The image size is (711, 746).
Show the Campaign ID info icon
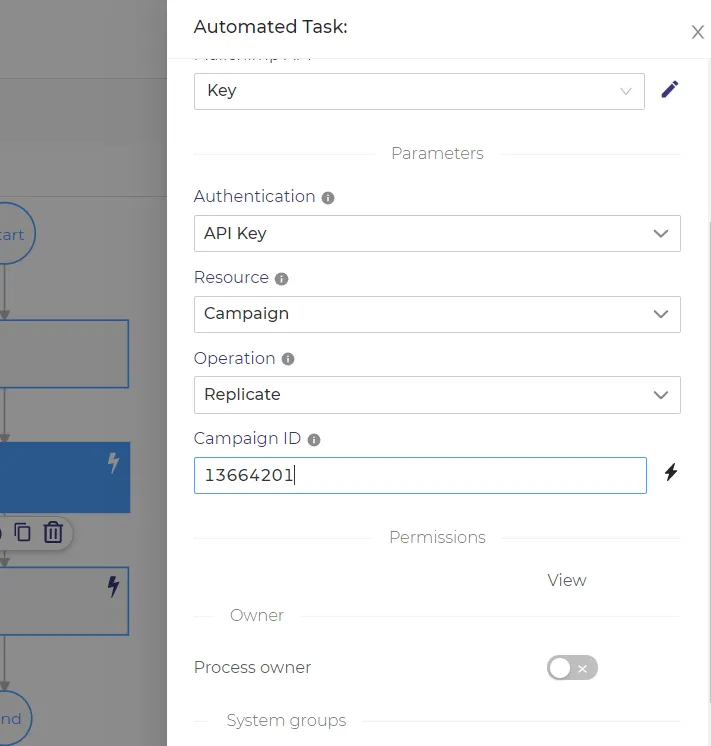[x=314, y=440]
